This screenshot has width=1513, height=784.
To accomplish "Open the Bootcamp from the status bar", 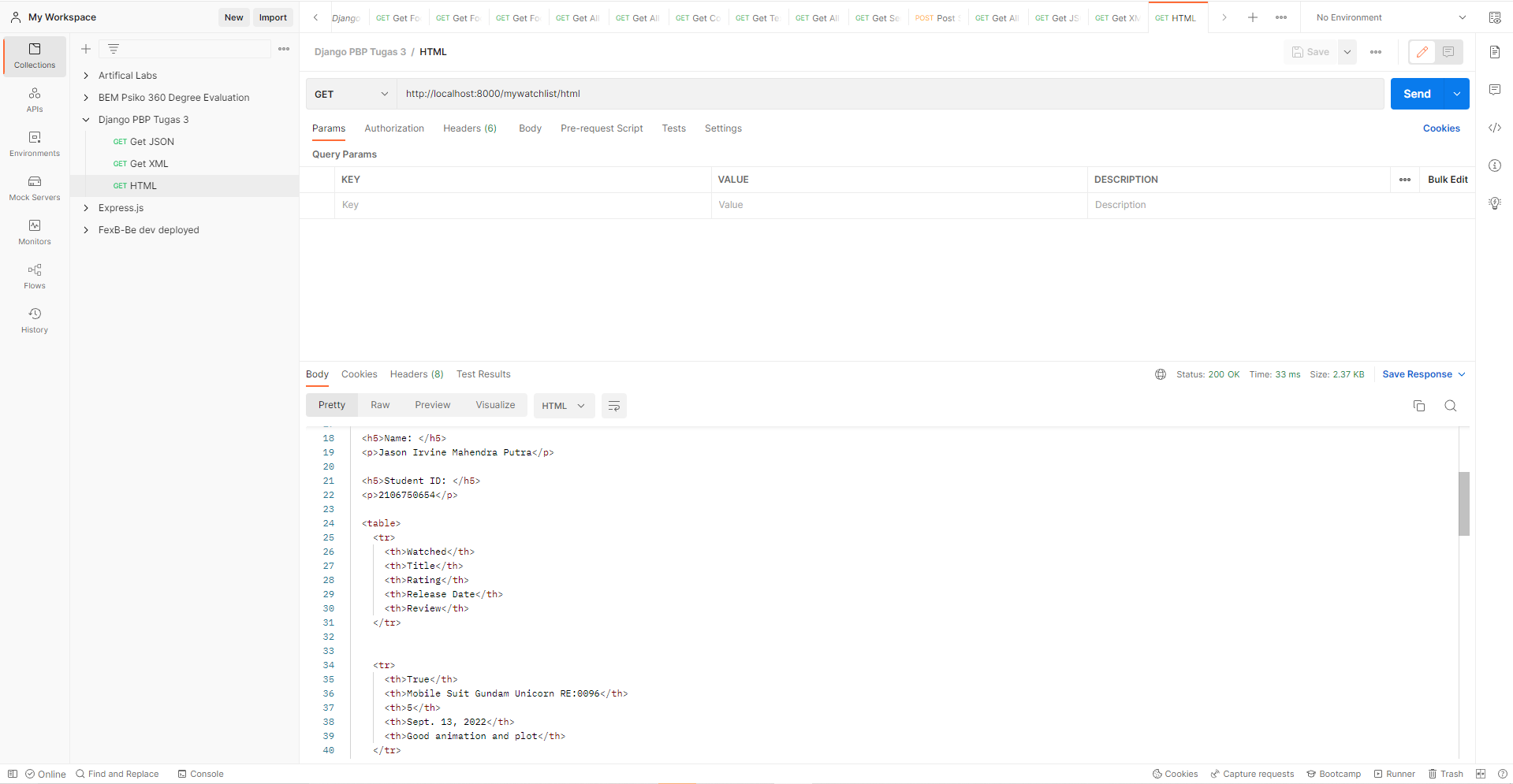I will 1333,774.
